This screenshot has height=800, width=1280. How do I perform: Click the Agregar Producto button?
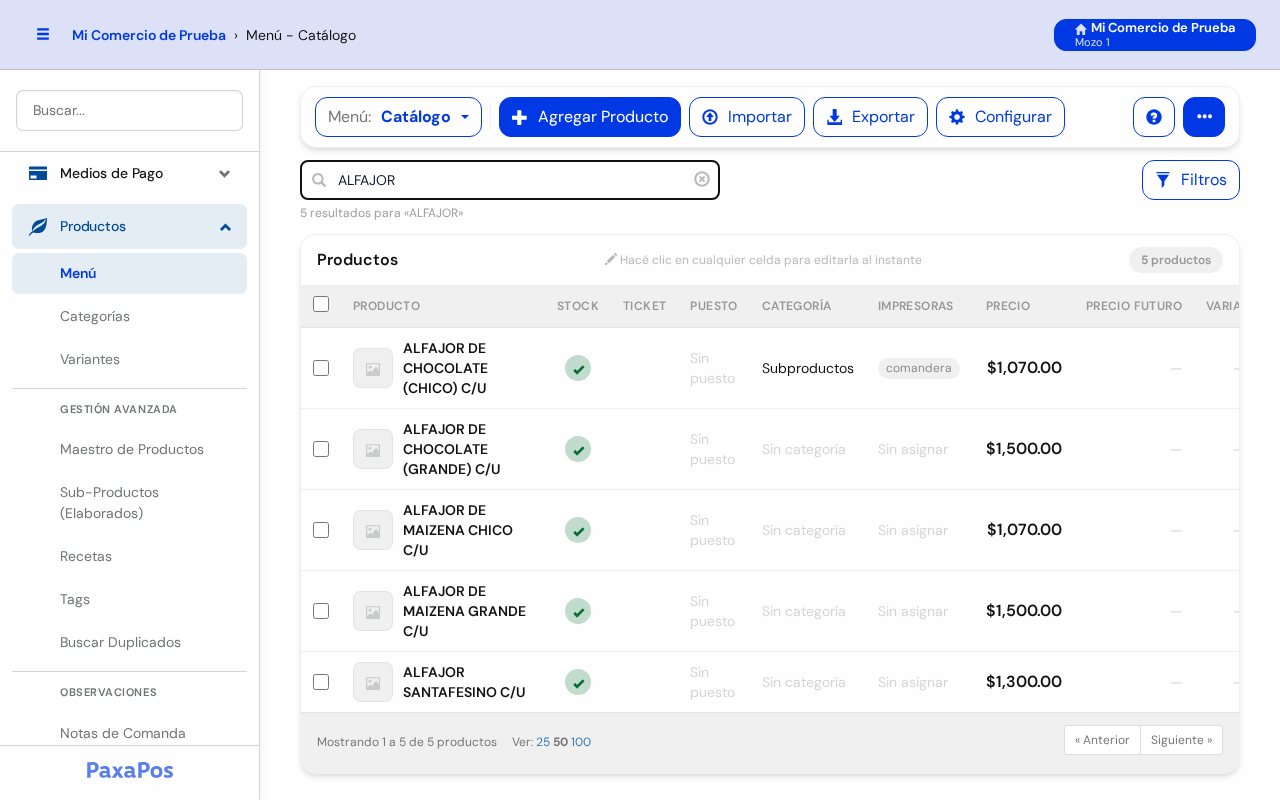[590, 117]
